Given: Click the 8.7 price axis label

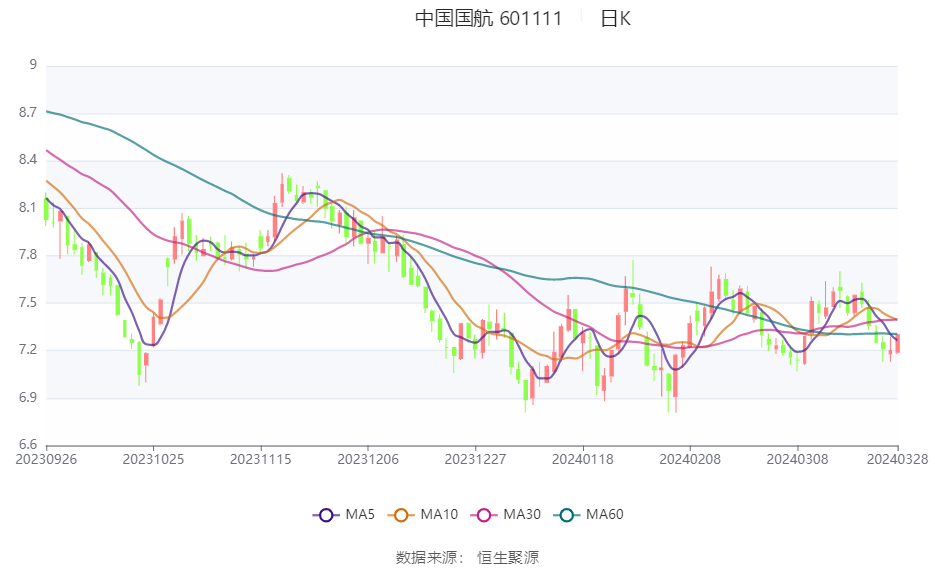Looking at the screenshot, I should [28, 112].
